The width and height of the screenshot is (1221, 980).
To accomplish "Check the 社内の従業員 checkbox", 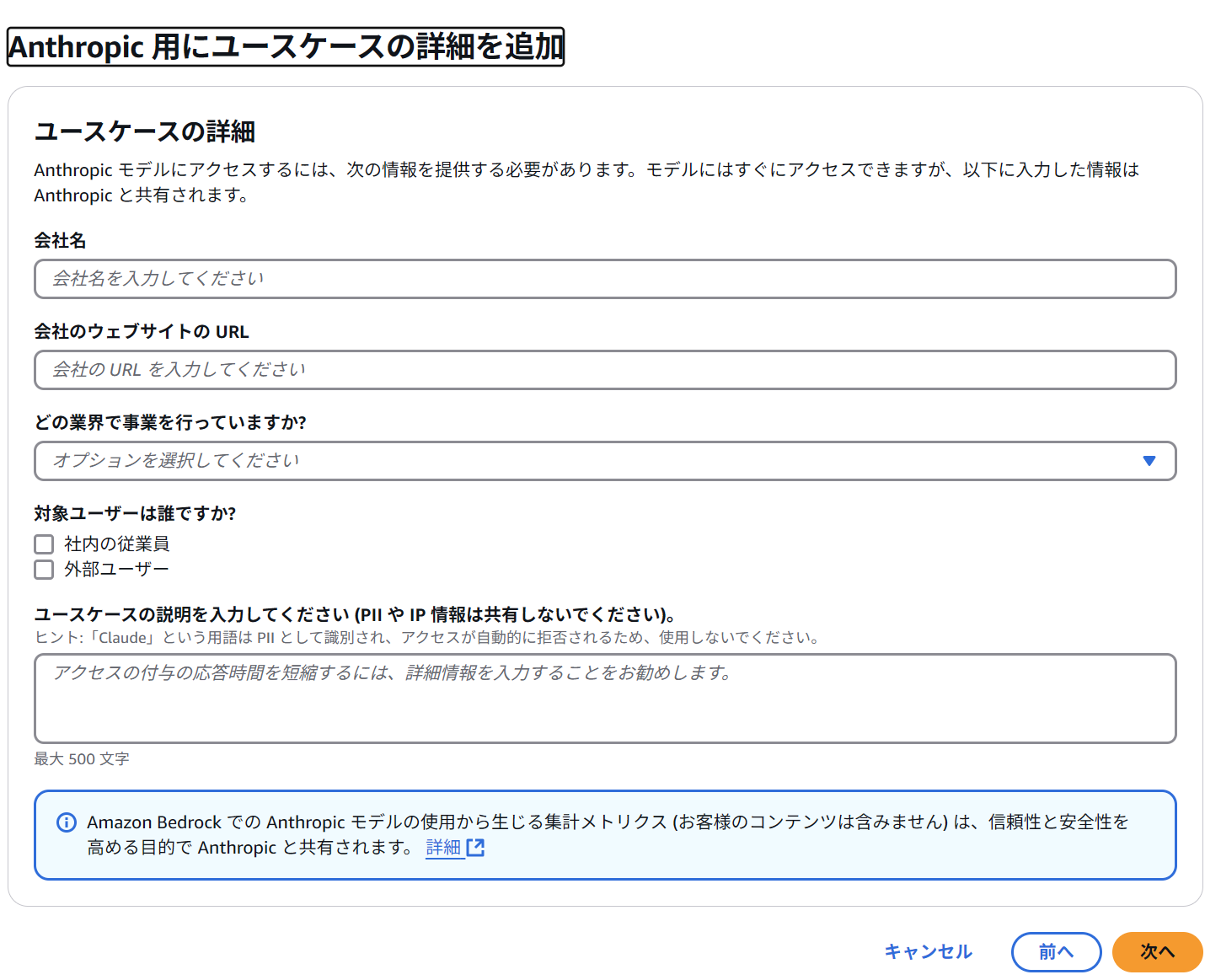I will point(44,544).
